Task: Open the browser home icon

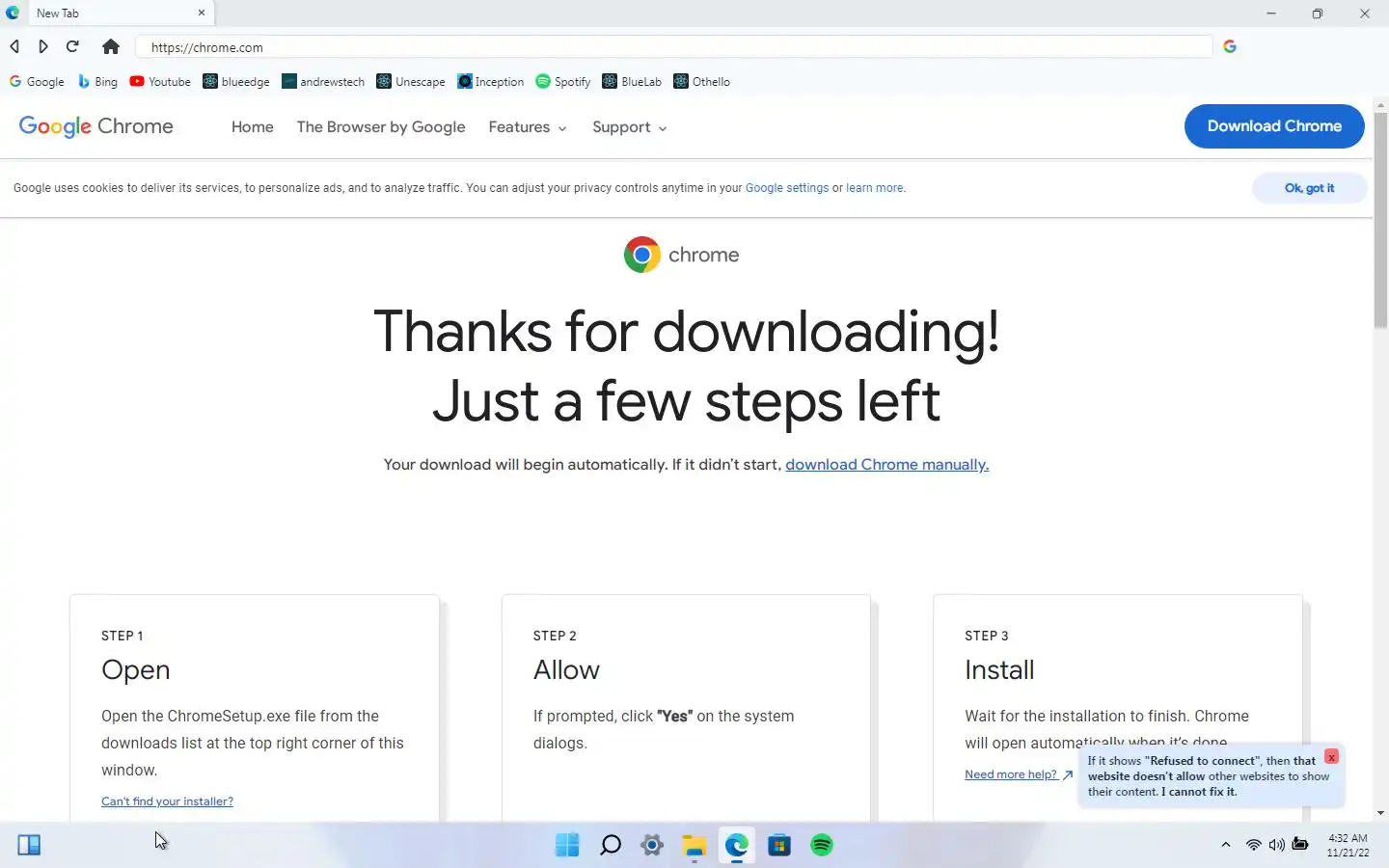Action: pos(111,46)
